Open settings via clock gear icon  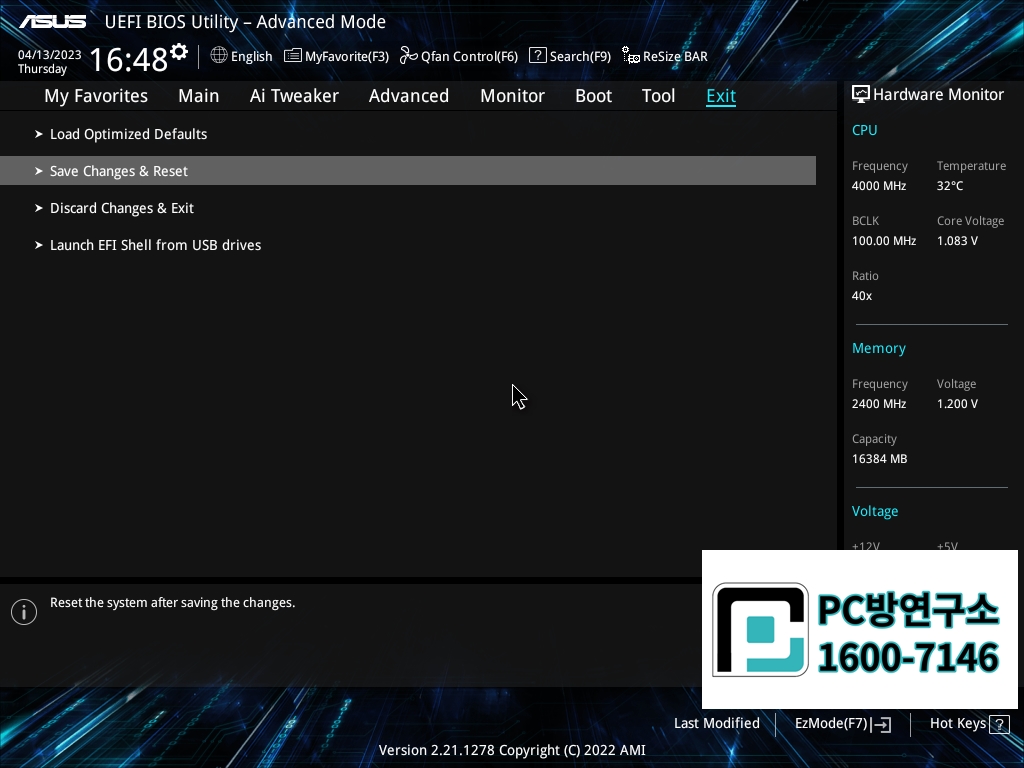point(179,51)
